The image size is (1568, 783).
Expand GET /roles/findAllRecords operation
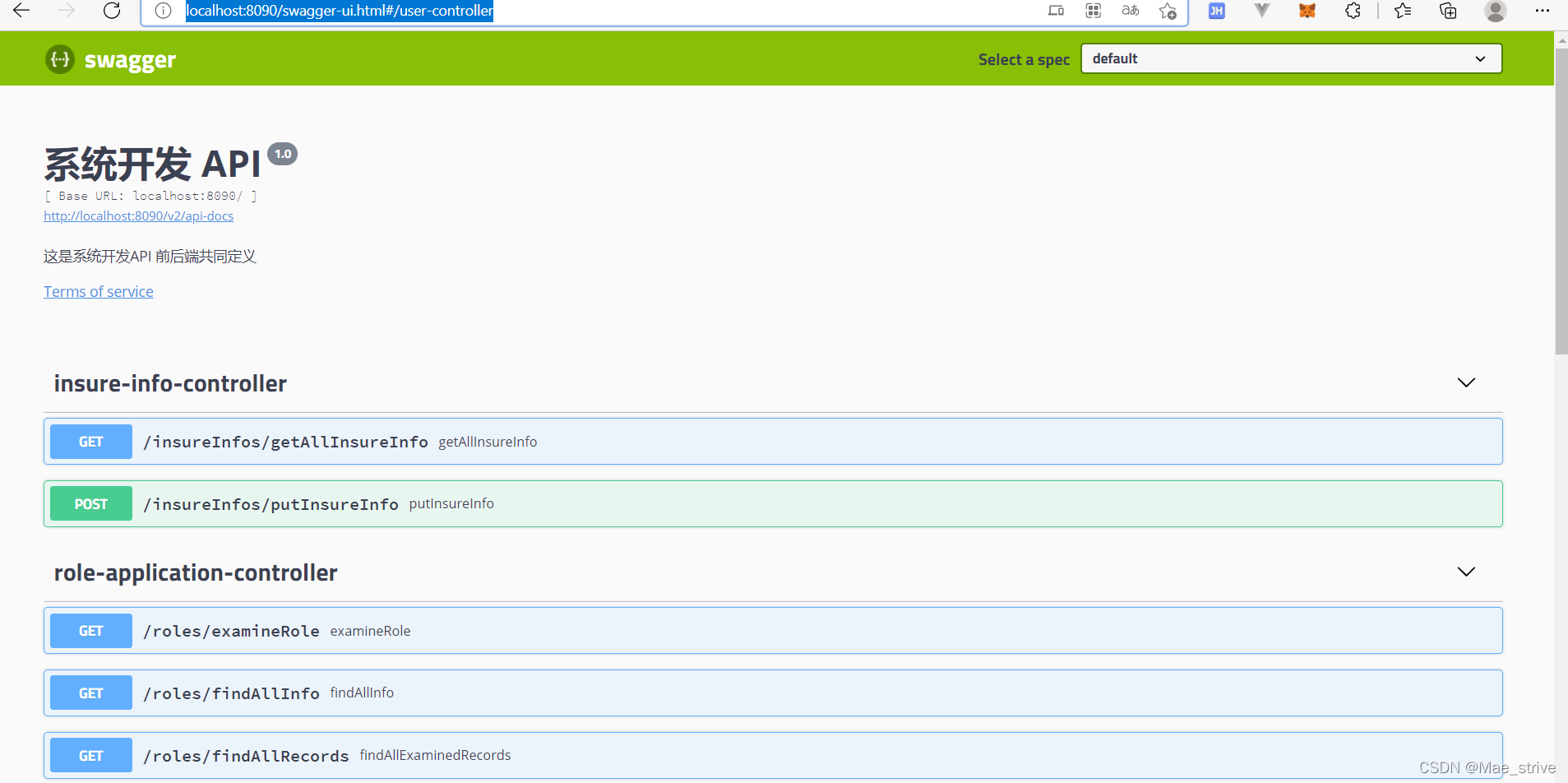point(773,755)
